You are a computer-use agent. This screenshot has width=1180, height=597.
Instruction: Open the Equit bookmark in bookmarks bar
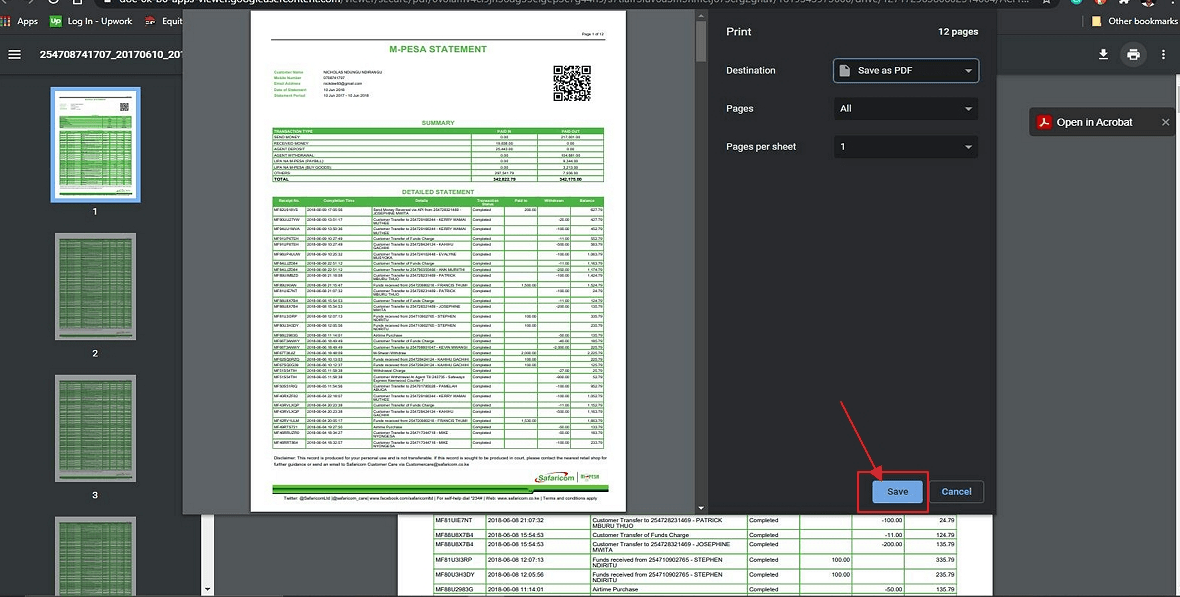(163, 21)
